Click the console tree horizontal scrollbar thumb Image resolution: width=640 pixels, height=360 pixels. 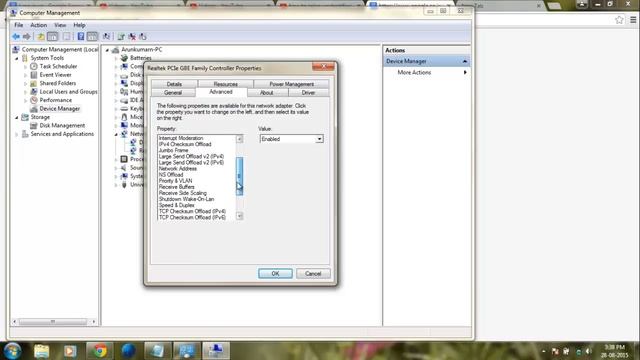pyautogui.click(x=53, y=322)
